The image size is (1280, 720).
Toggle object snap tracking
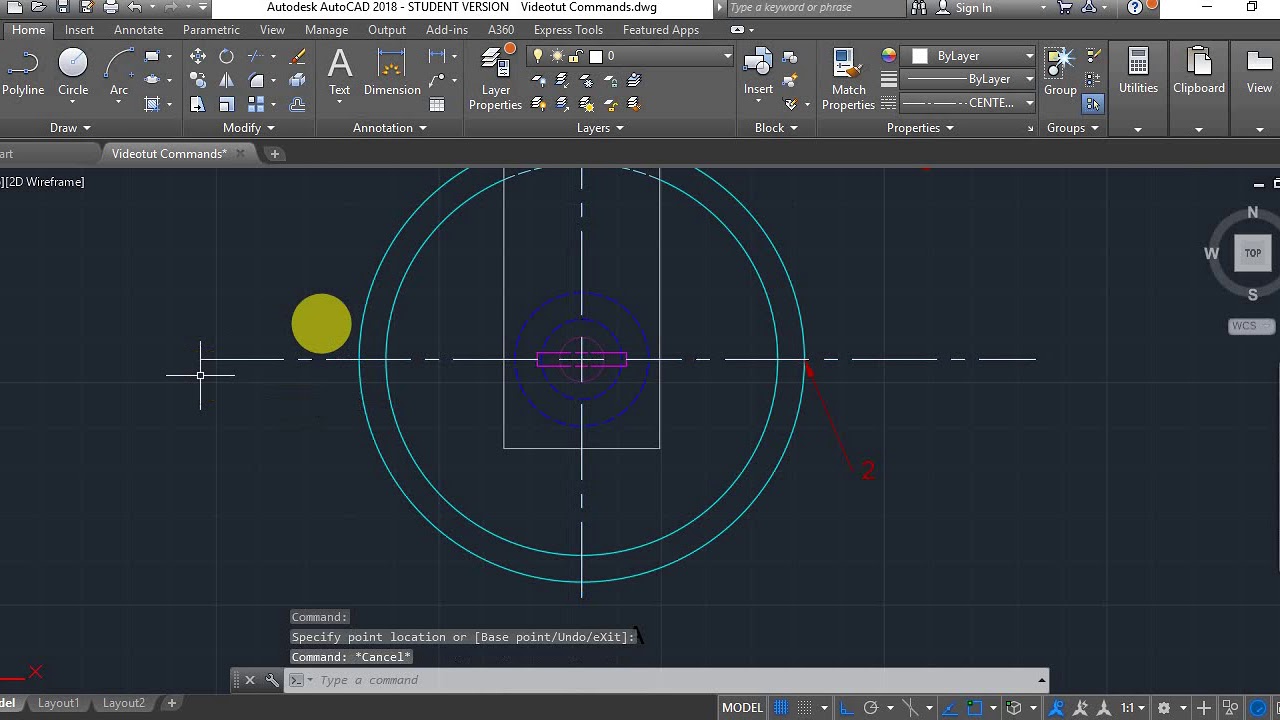tap(949, 707)
